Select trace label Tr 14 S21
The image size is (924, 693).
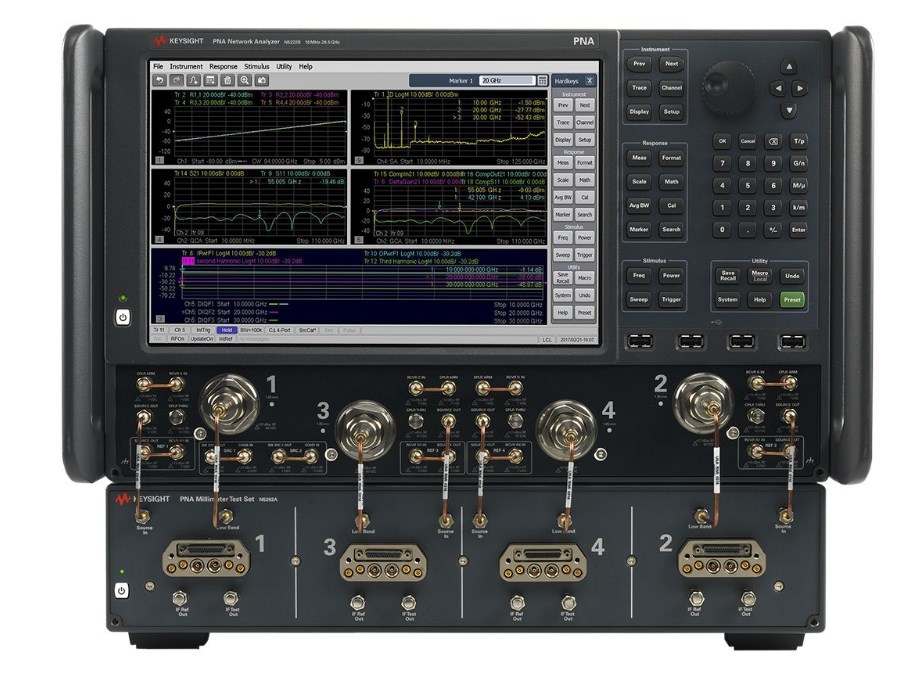(209, 174)
